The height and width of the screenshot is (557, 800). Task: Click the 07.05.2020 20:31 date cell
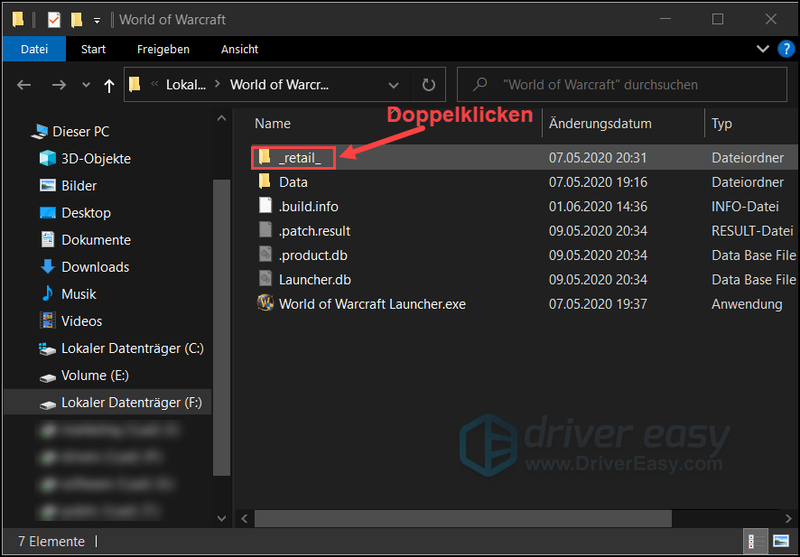[597, 158]
